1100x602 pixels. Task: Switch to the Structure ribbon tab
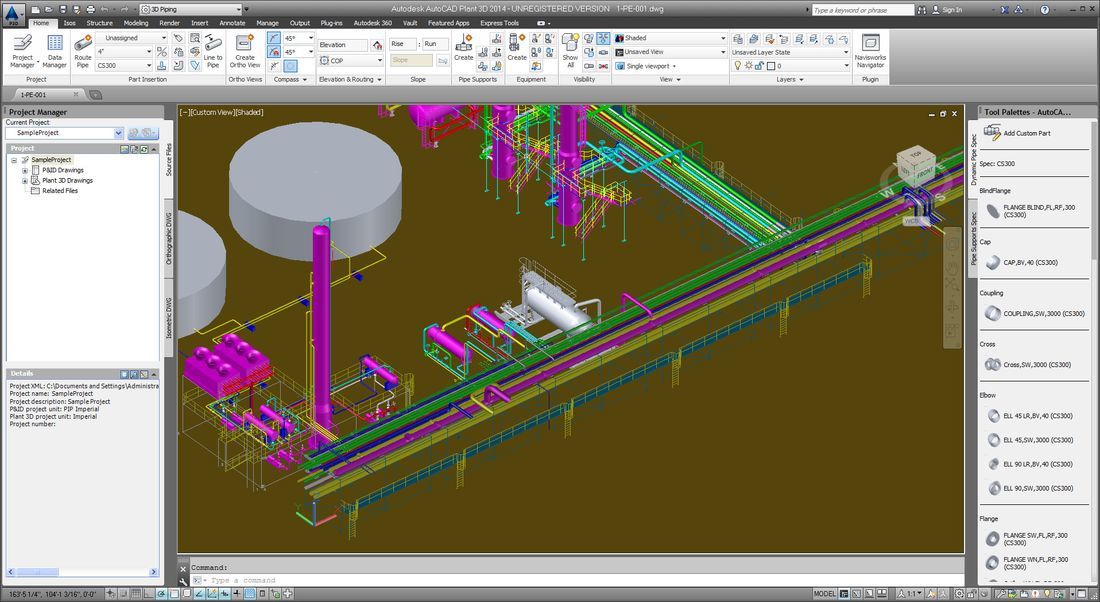[x=100, y=23]
